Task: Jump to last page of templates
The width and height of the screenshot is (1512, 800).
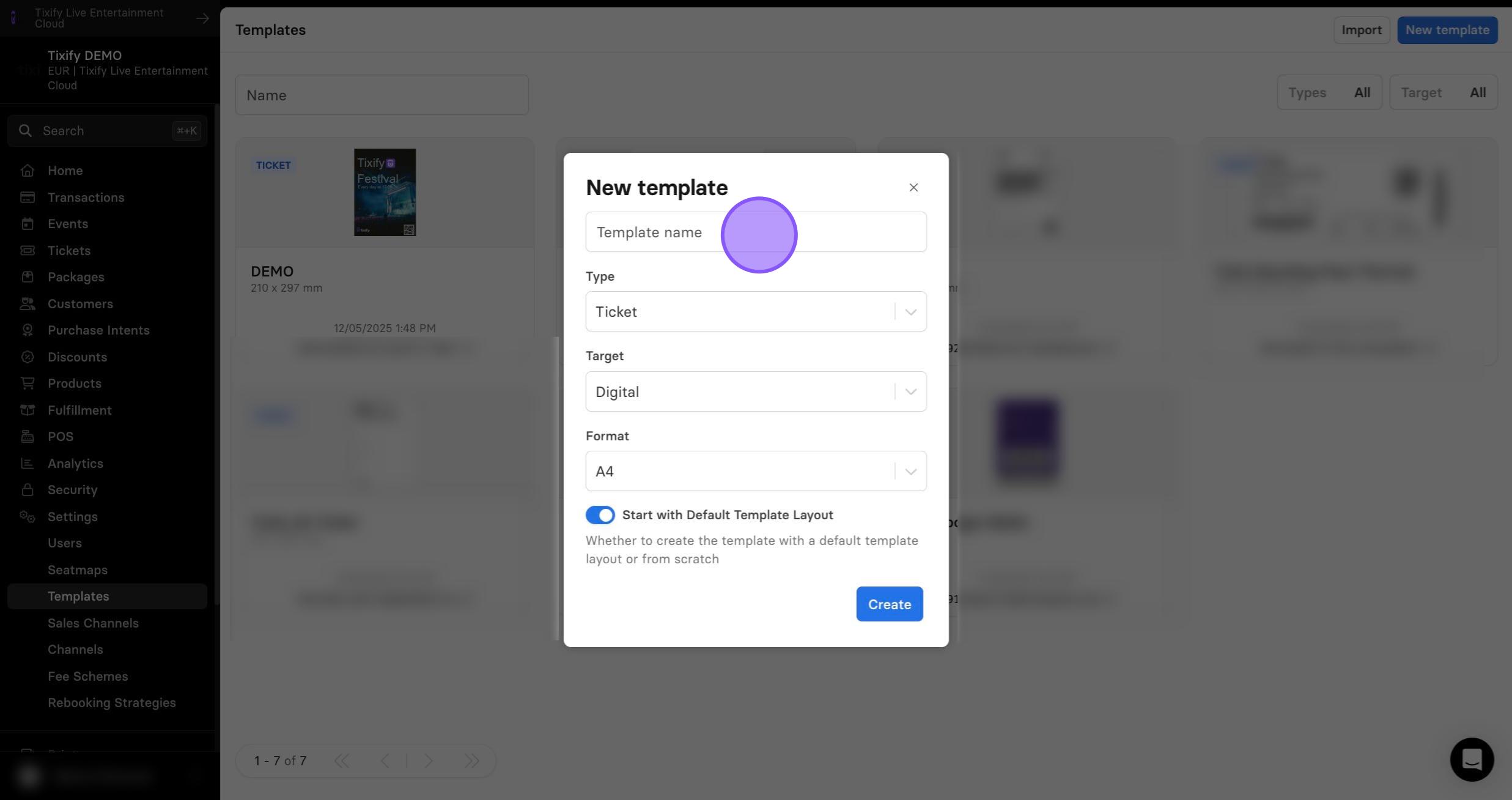Action: tap(471, 761)
